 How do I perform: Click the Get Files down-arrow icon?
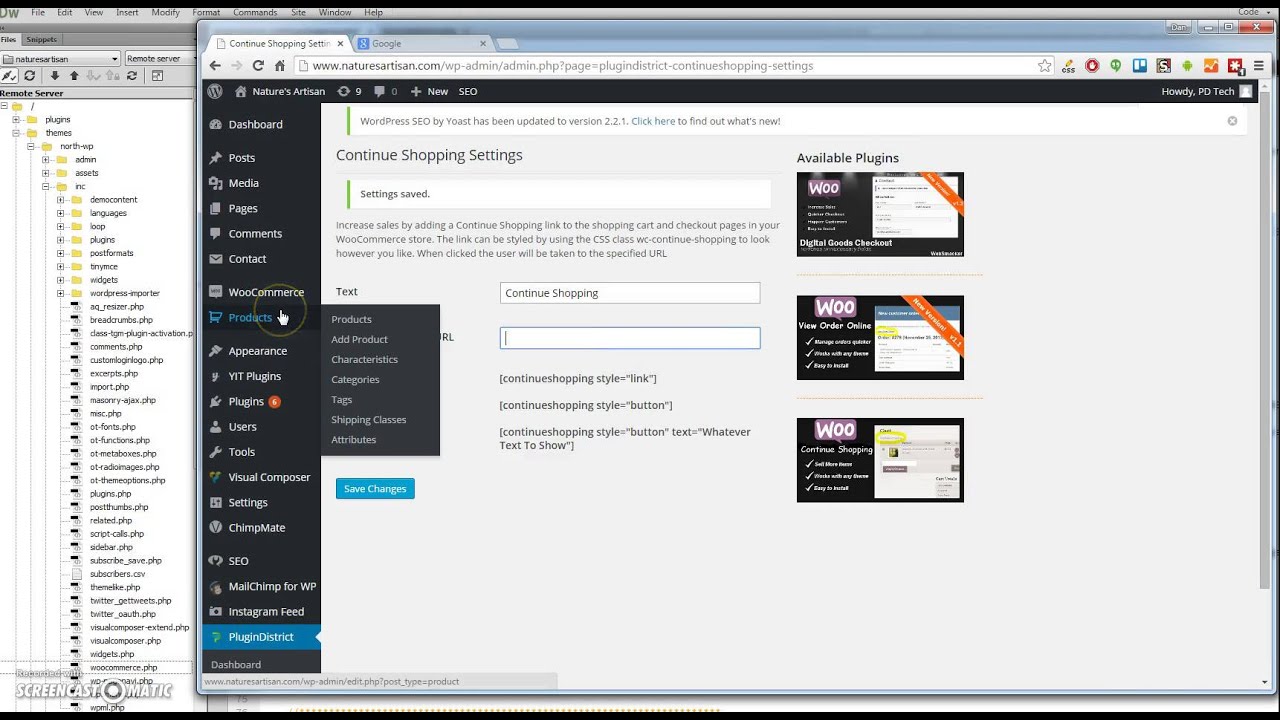pyautogui.click(x=55, y=76)
